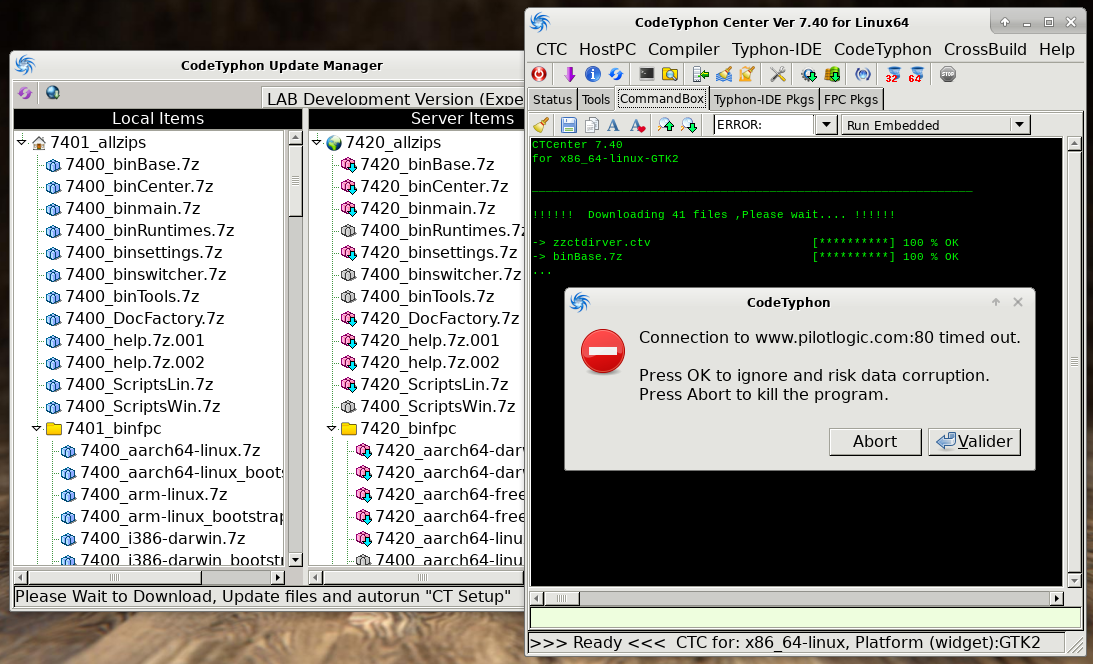This screenshot has height=664, width=1093.
Task: Click the CommandBox horizontal scrollbar thumb
Action: click(x=562, y=598)
